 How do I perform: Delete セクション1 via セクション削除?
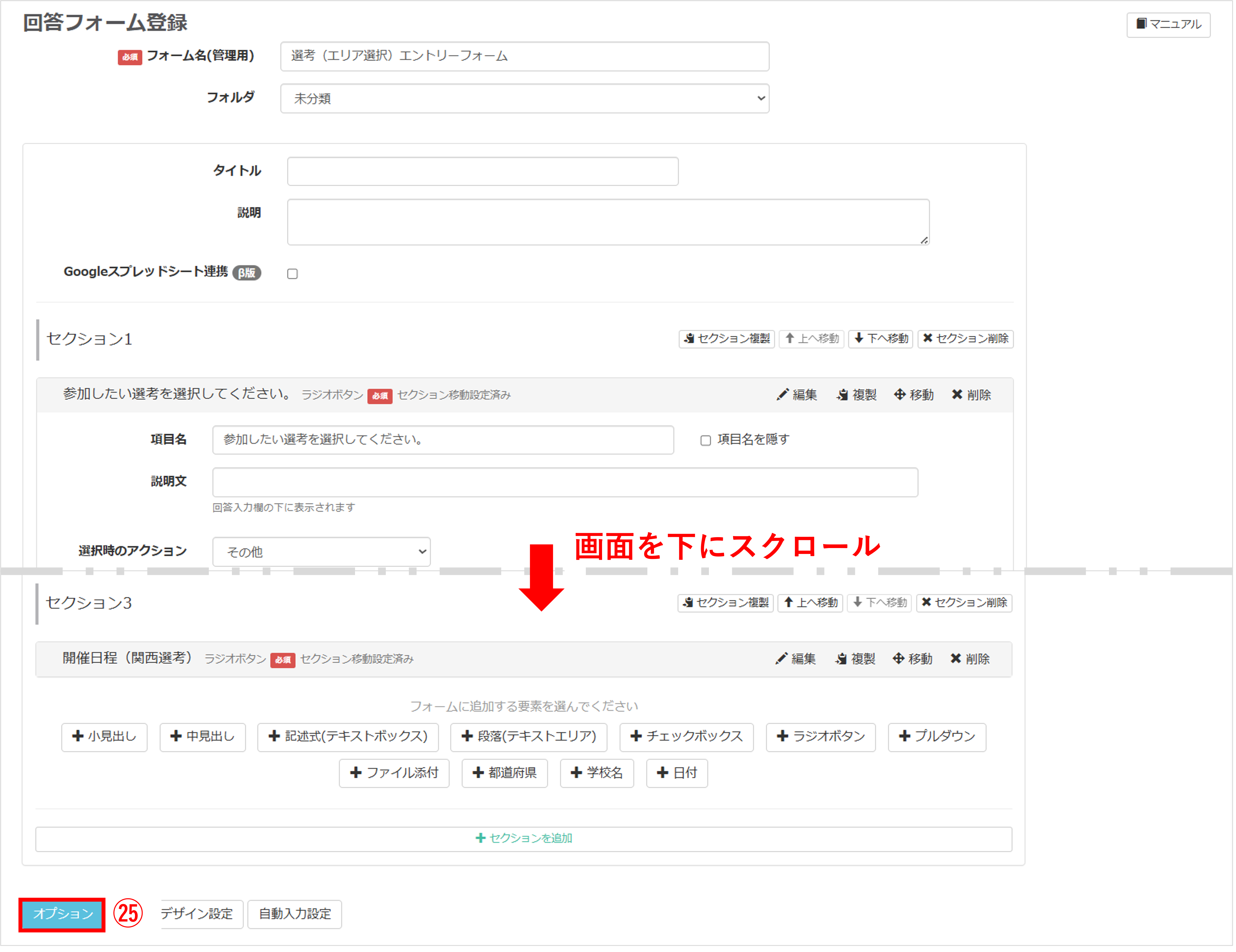click(965, 339)
